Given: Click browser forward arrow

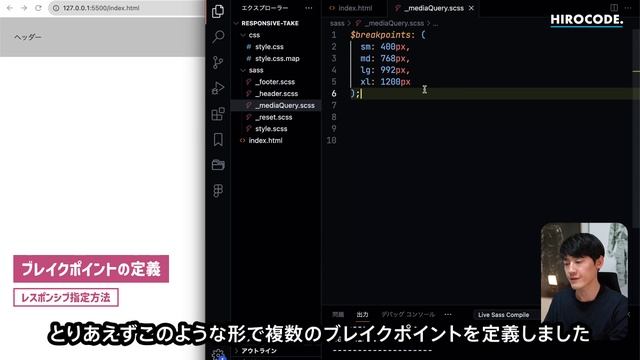Looking at the screenshot, I should coord(24,8).
